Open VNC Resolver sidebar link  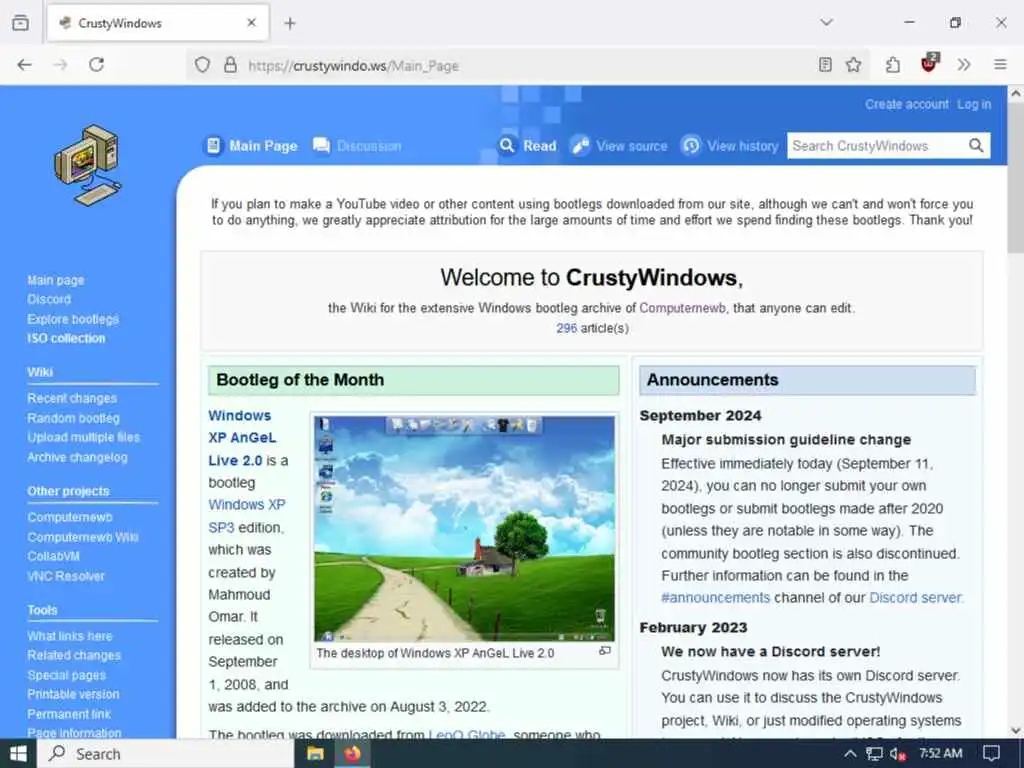point(66,576)
